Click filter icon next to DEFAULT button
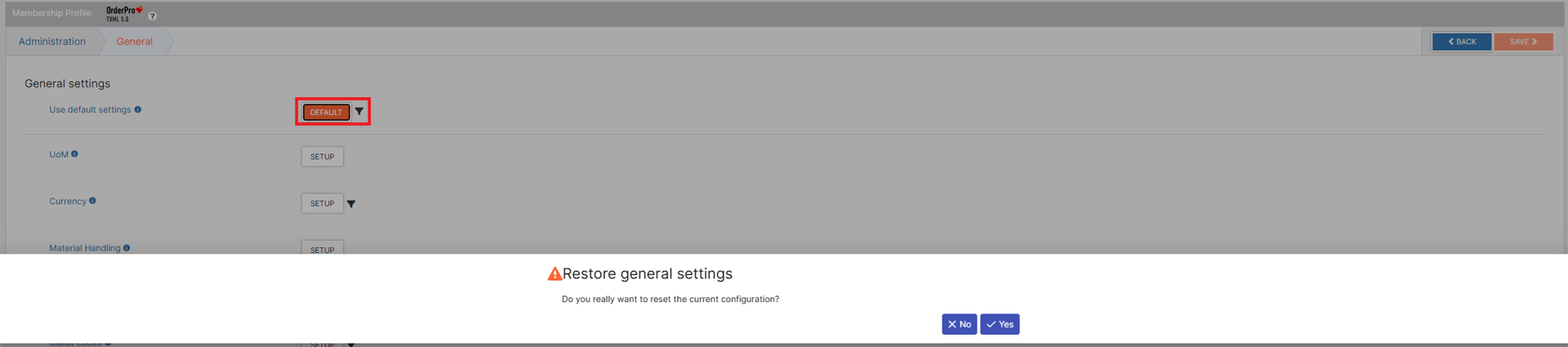The image size is (1568, 347). coord(359,112)
